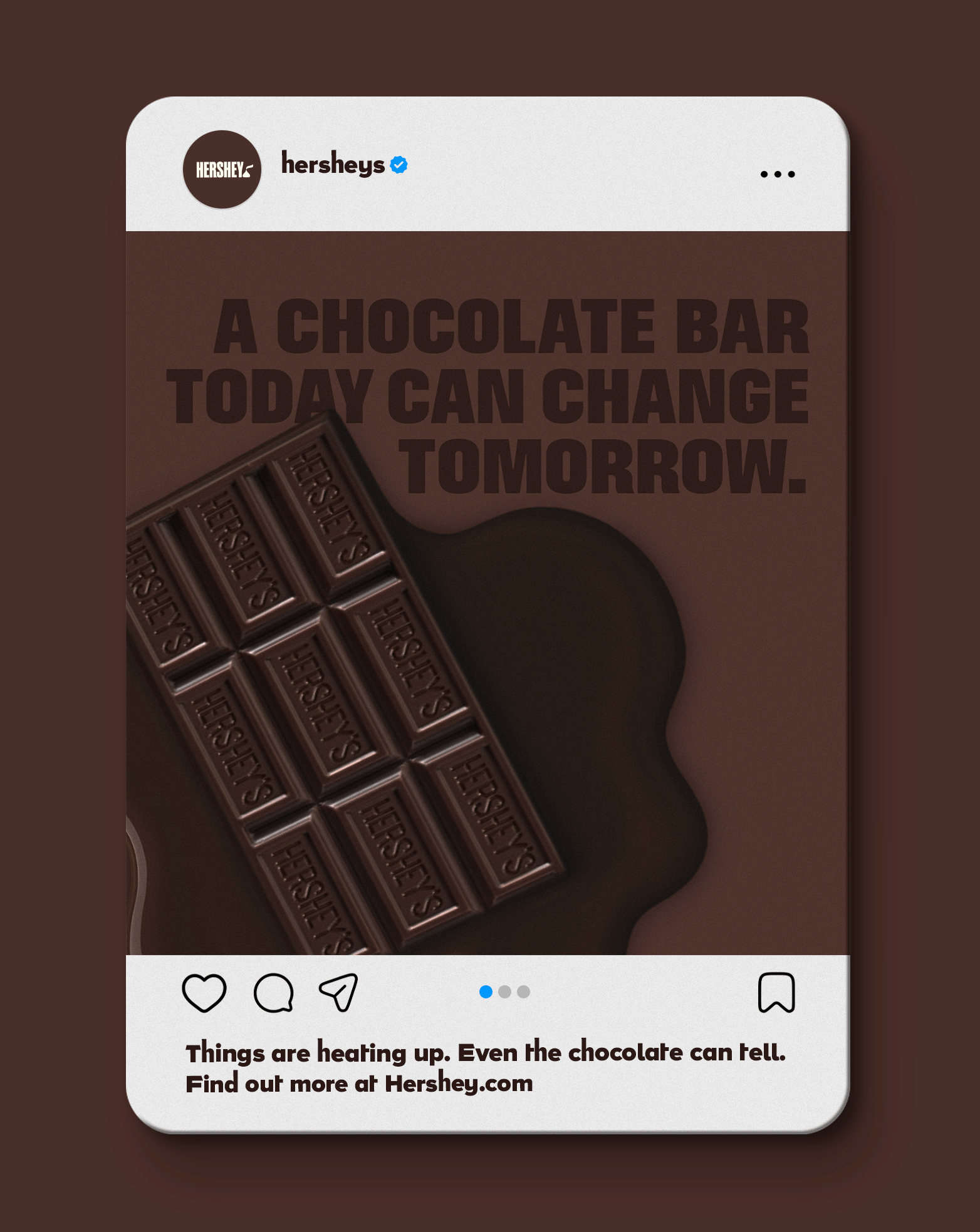Select the first blue carousel dot
The width and height of the screenshot is (980, 1232).
click(x=486, y=991)
